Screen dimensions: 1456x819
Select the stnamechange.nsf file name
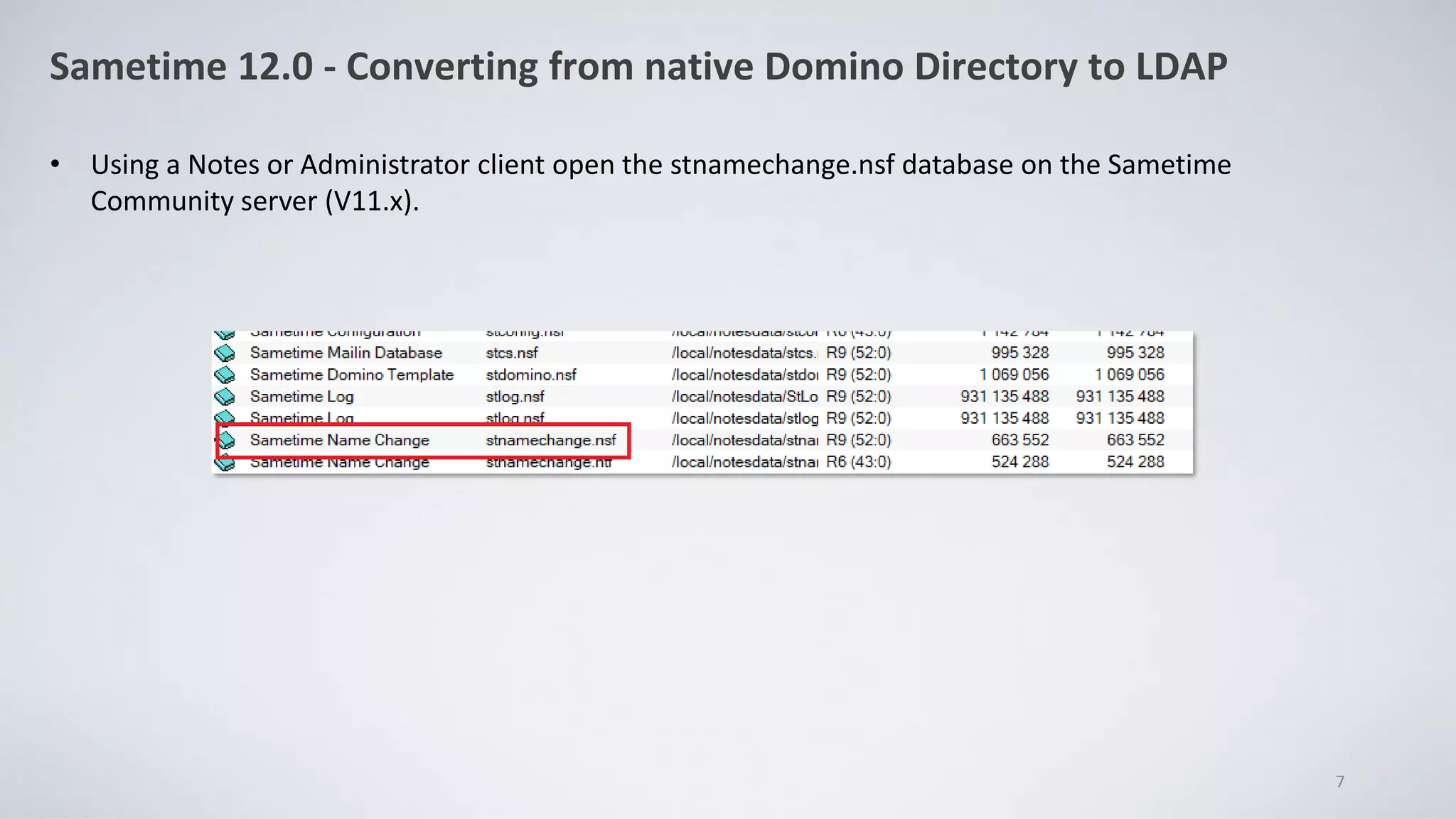click(x=551, y=440)
